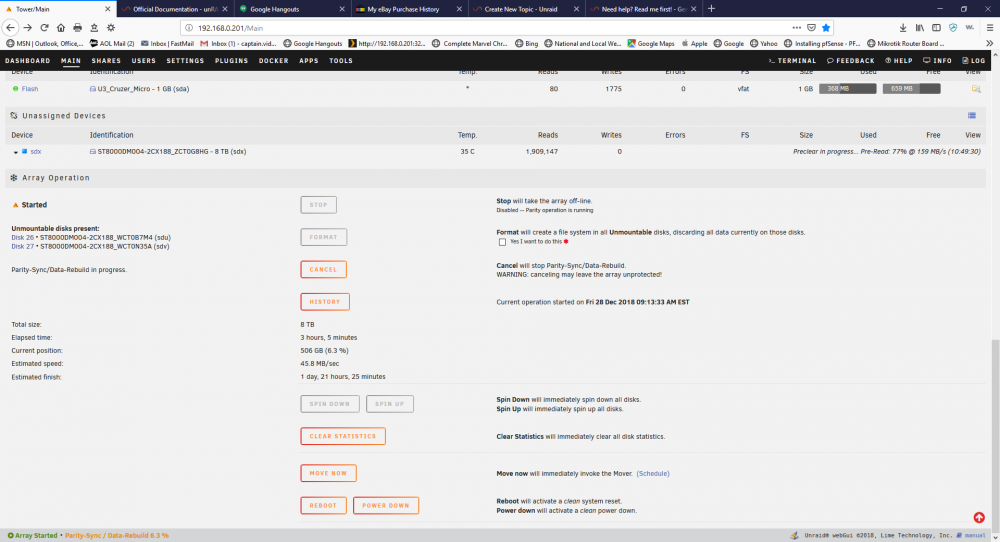
Task: Open the Settings menu
Action: click(x=185, y=61)
